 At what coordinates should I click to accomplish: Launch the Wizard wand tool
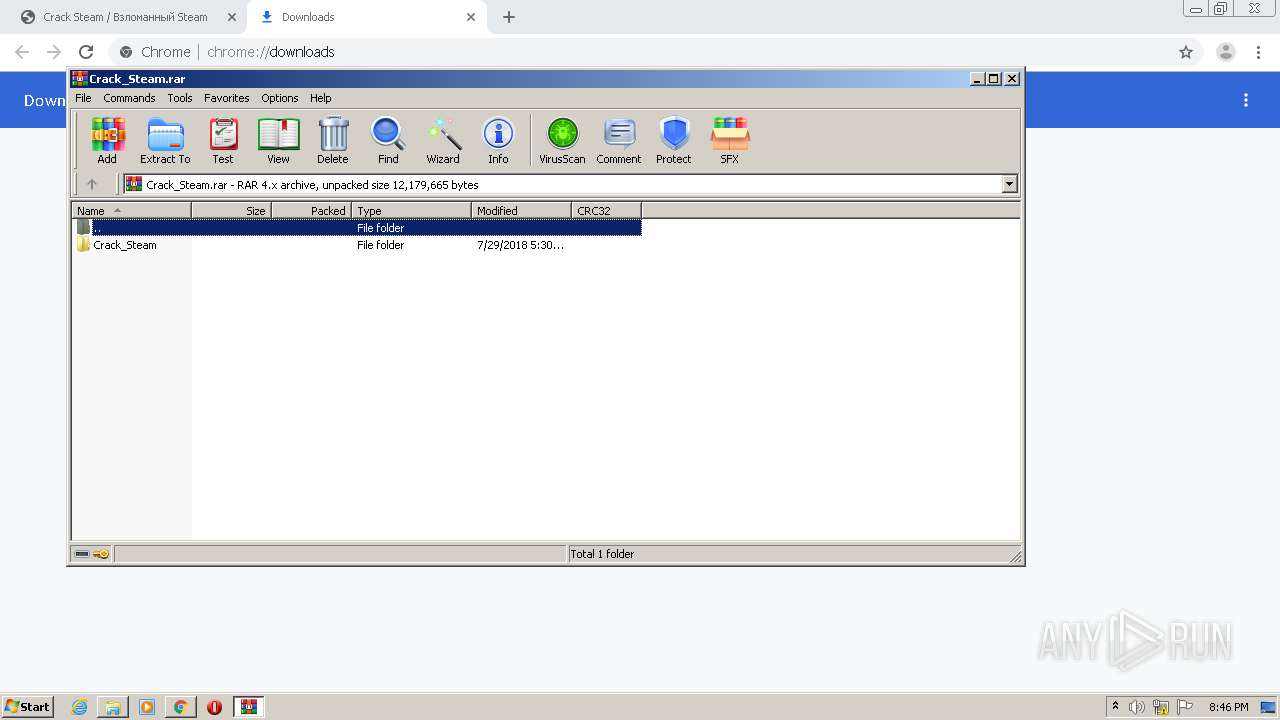(x=443, y=140)
